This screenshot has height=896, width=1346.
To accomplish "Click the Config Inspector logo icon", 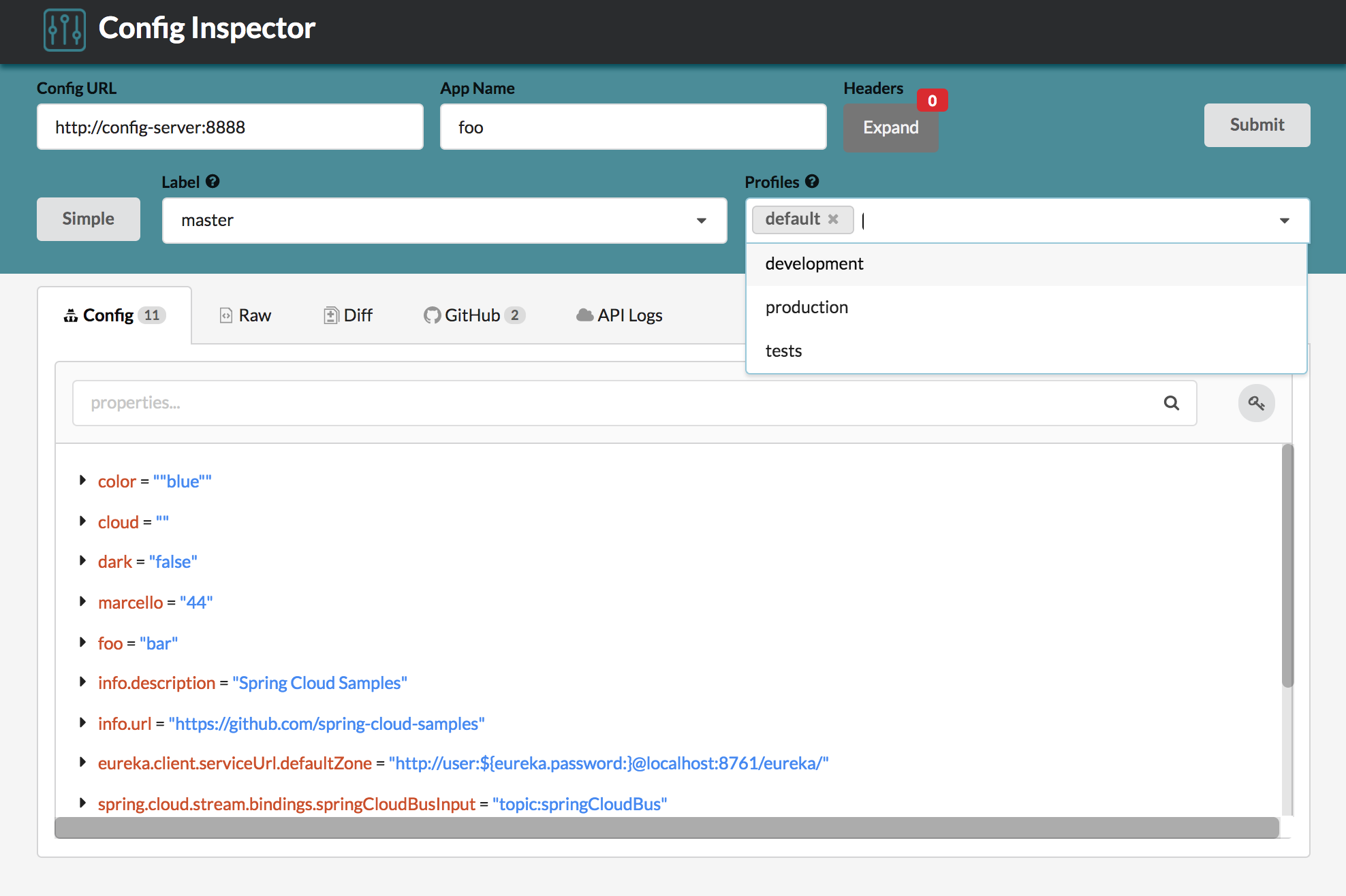I will pos(65,29).
